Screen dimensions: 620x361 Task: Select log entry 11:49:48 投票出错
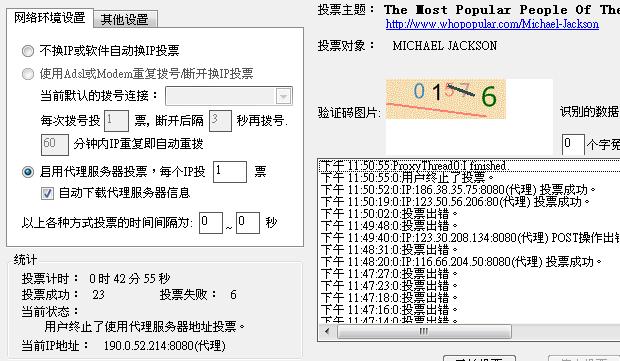[469, 226]
